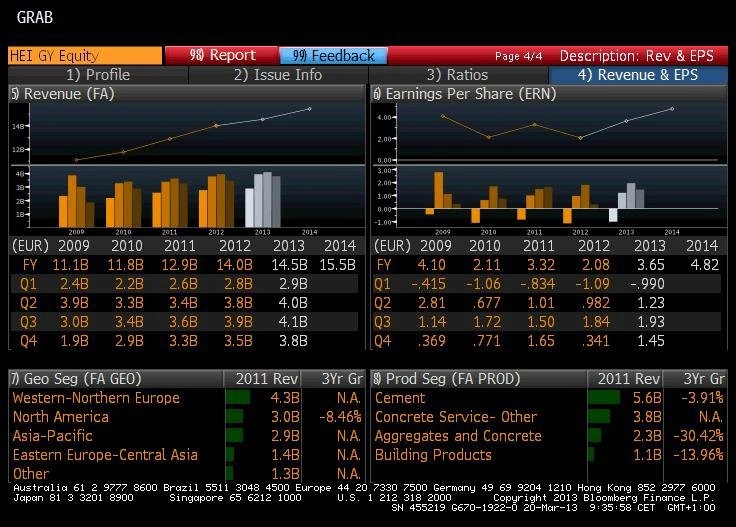Click the Q2 2010 EPS value .677
This screenshot has height=527, width=736.
[488, 303]
